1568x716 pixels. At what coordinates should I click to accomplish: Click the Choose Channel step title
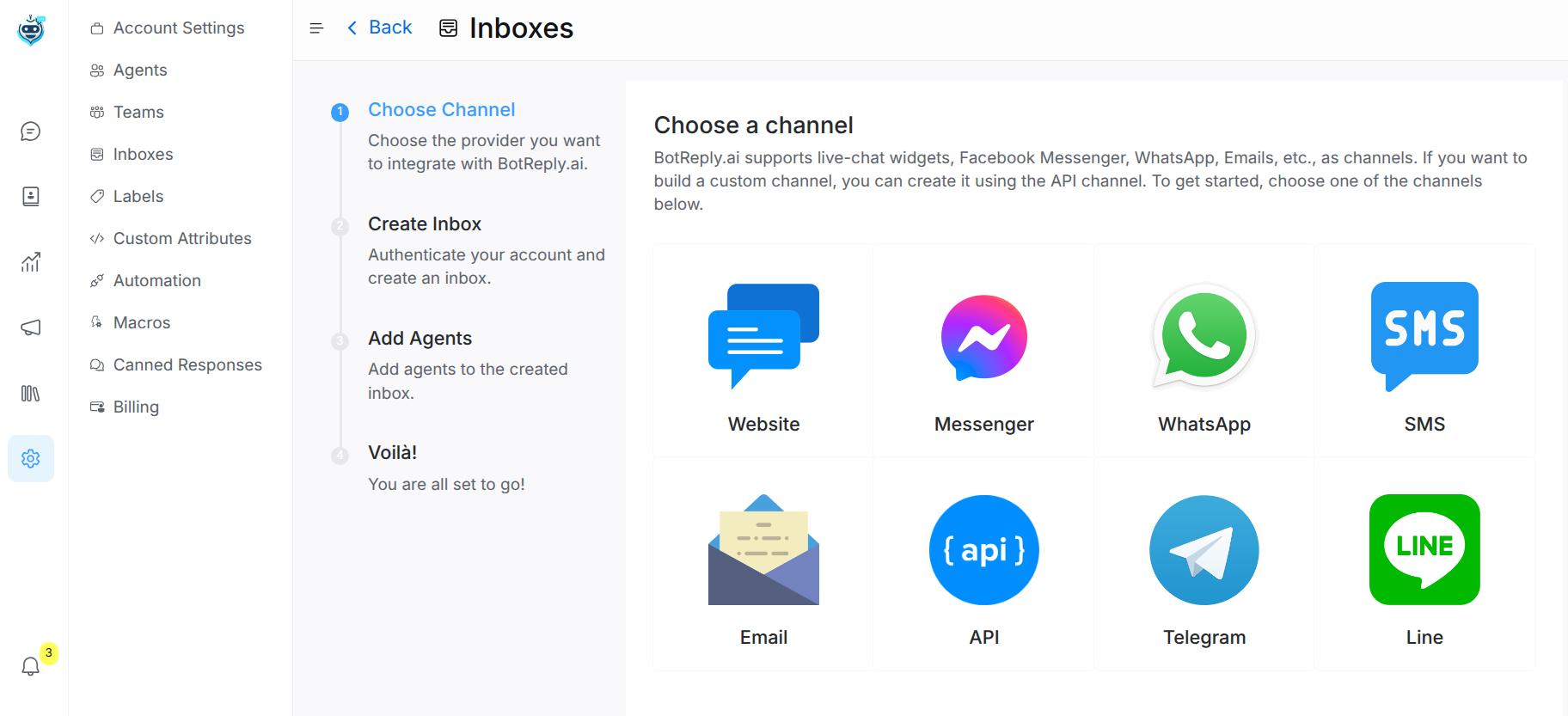442,110
